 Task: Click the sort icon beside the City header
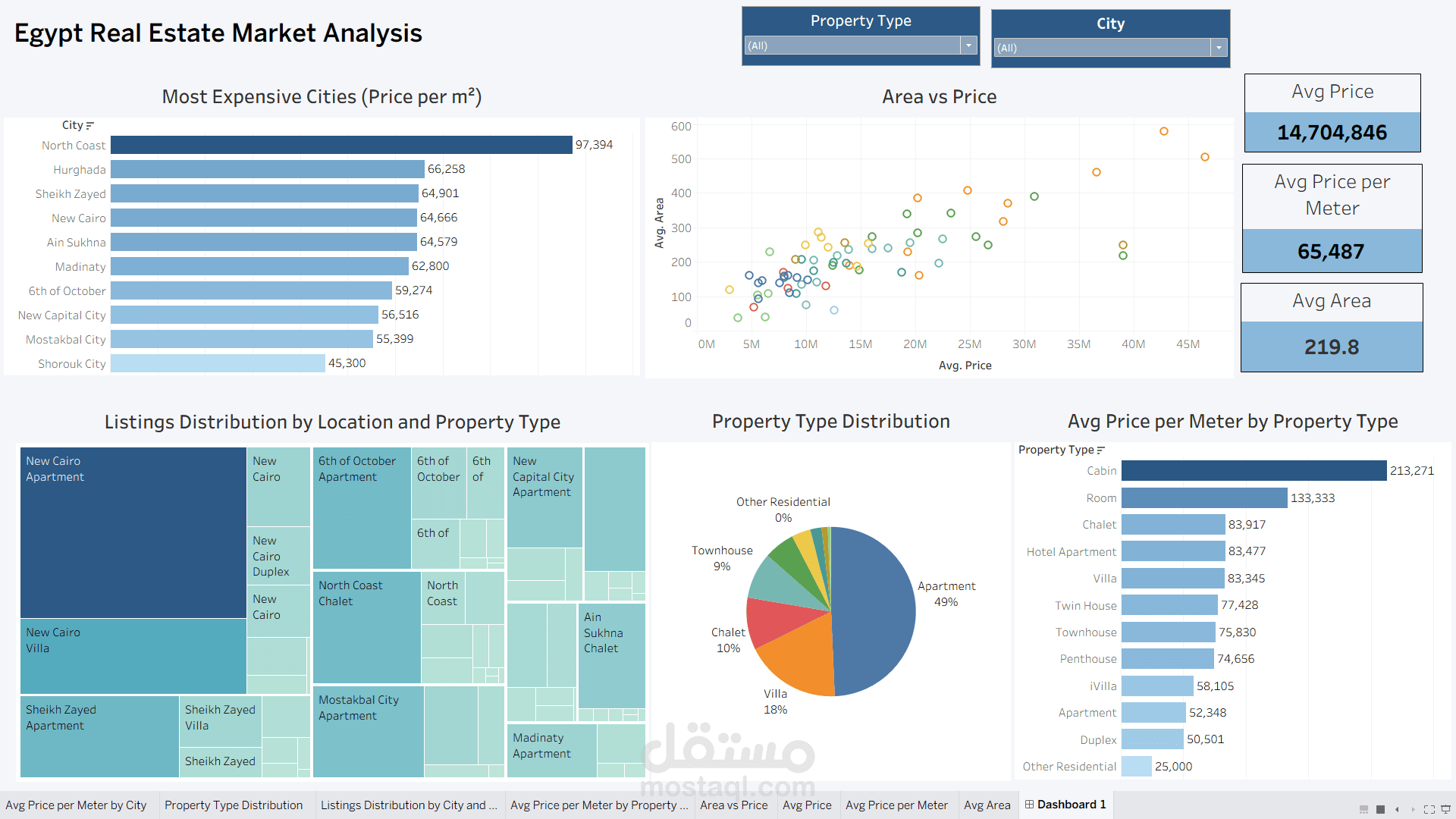[x=90, y=124]
